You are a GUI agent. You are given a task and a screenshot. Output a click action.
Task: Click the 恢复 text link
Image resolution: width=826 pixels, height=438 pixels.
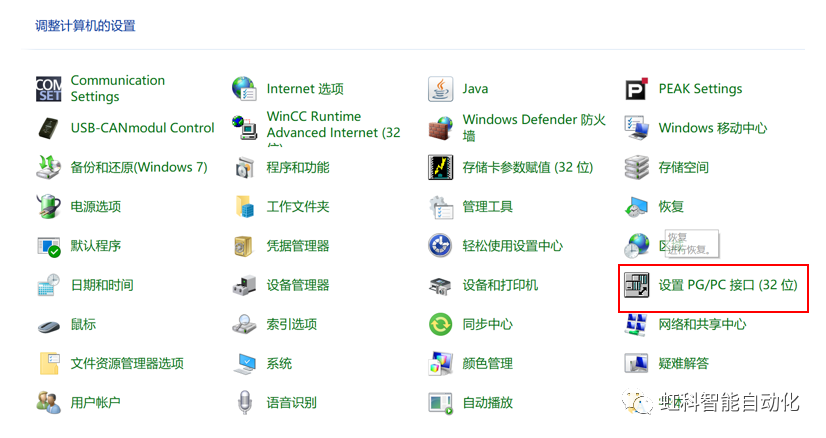(671, 207)
